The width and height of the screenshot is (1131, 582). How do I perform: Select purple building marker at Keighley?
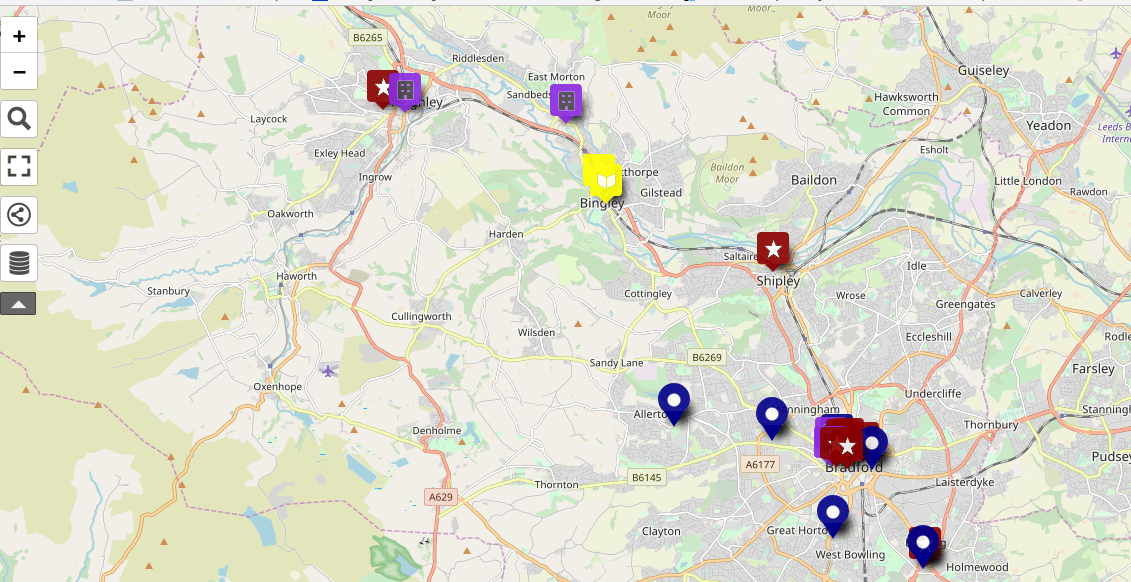tap(406, 90)
